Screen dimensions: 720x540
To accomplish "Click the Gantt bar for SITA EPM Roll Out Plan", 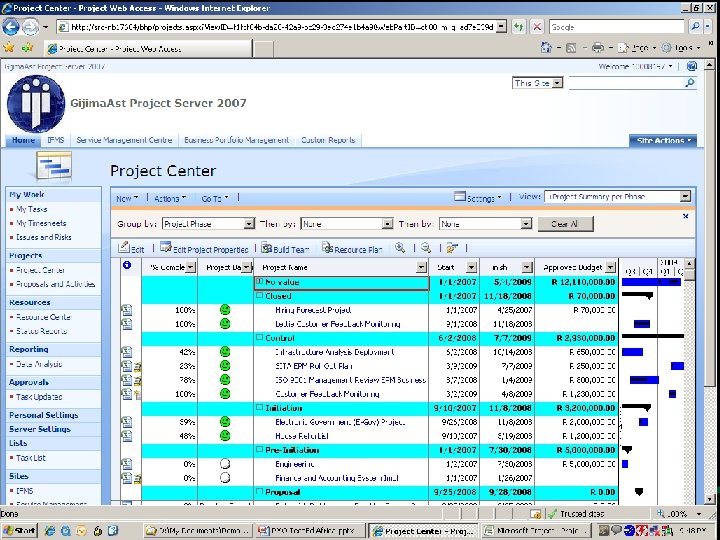I will pyautogui.click(x=677, y=366).
